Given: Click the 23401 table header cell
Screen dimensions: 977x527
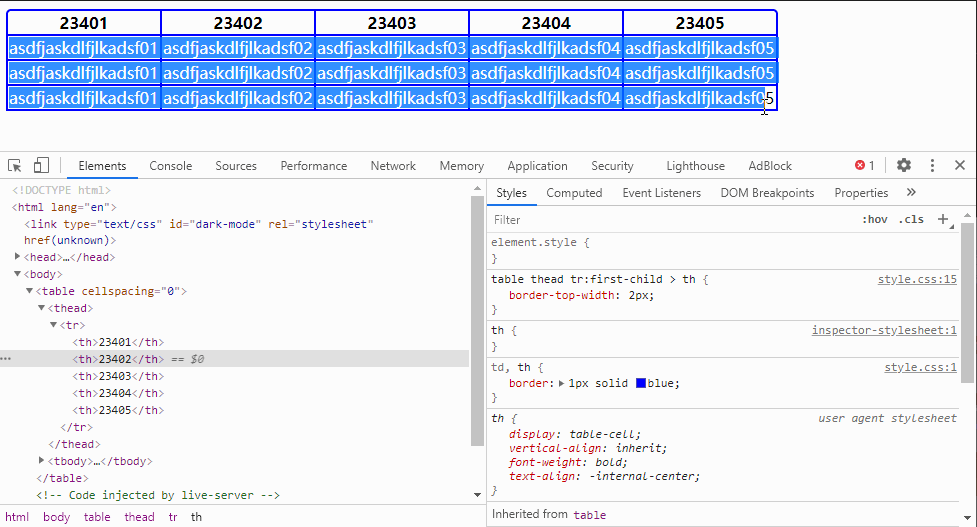Looking at the screenshot, I should 83,23.
